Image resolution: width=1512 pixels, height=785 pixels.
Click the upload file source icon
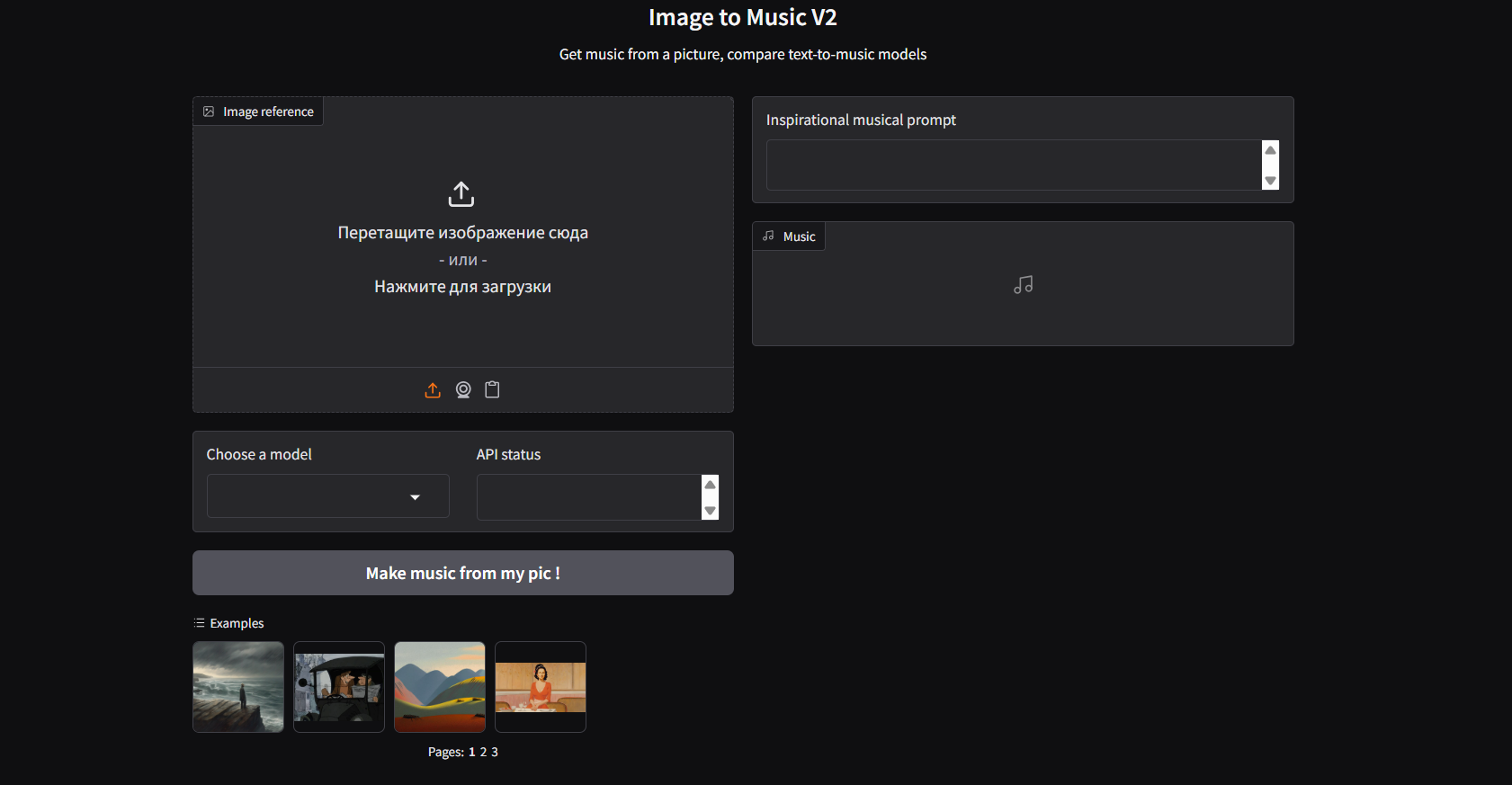(433, 390)
